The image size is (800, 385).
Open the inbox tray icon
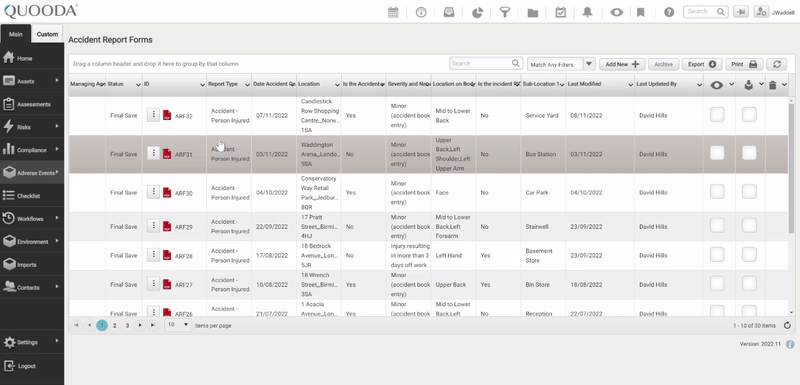tap(449, 12)
